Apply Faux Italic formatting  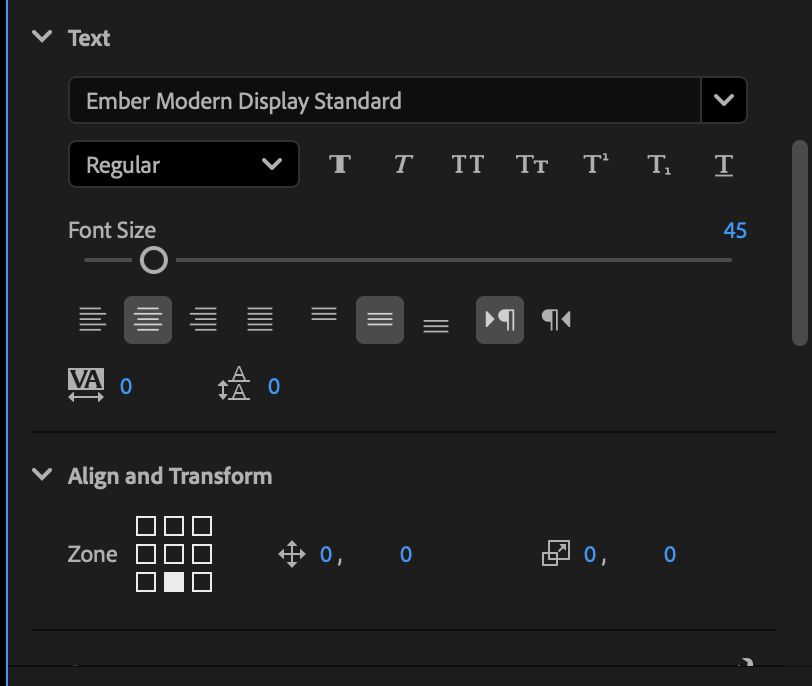(x=403, y=164)
